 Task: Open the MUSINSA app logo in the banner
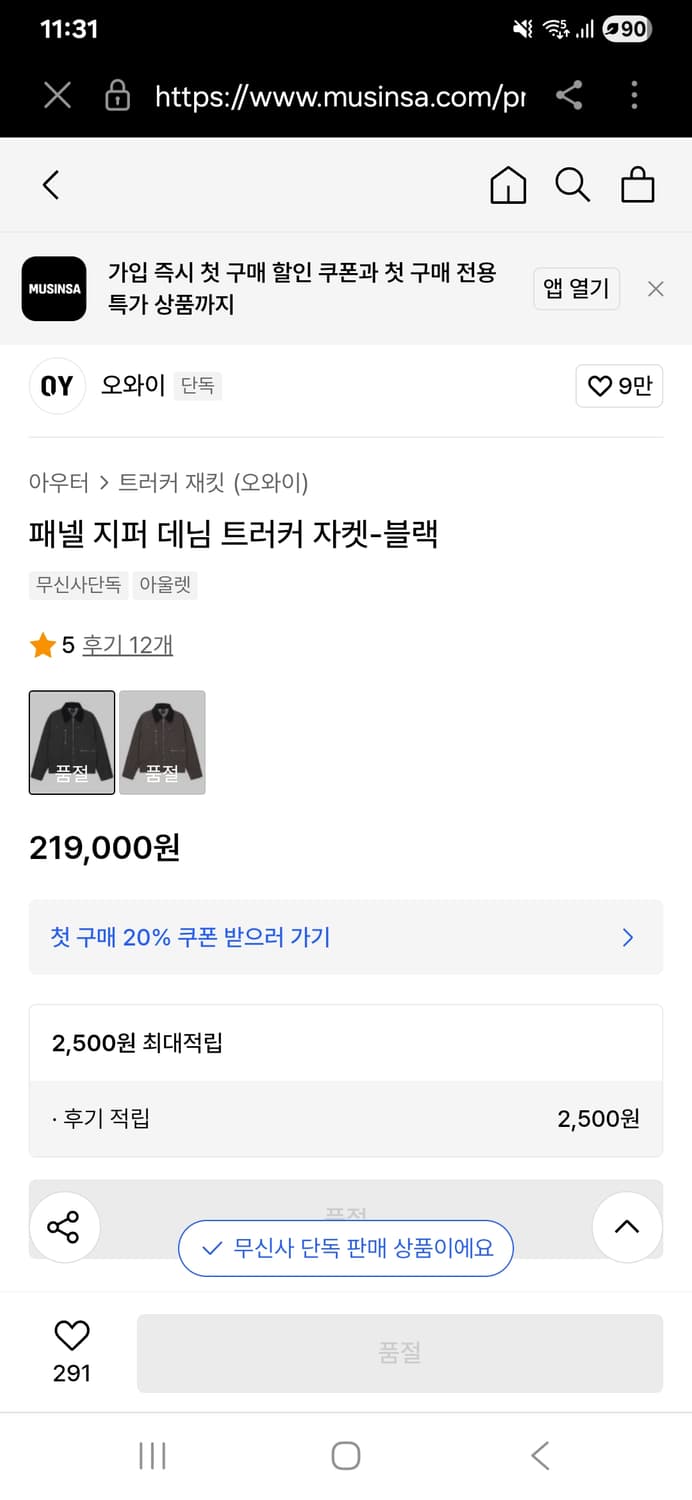pyautogui.click(x=54, y=289)
